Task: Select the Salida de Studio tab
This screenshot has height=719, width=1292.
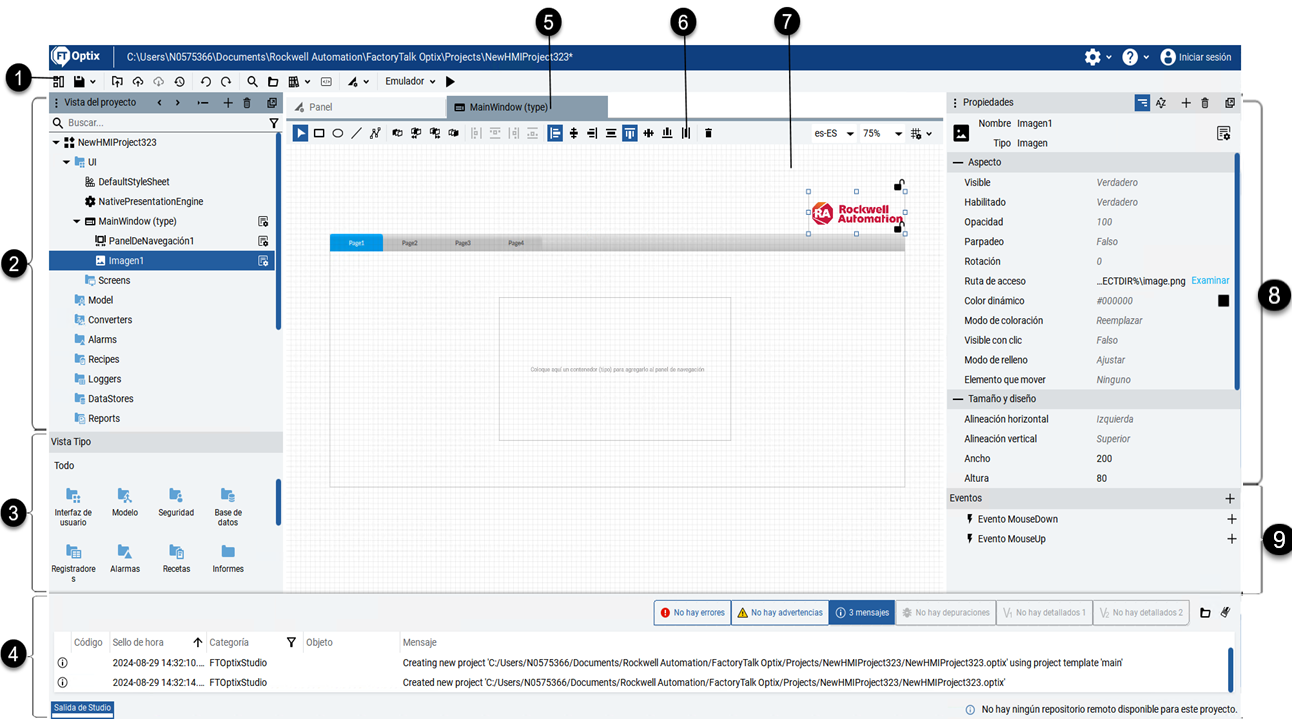Action: pyautogui.click(x=82, y=709)
